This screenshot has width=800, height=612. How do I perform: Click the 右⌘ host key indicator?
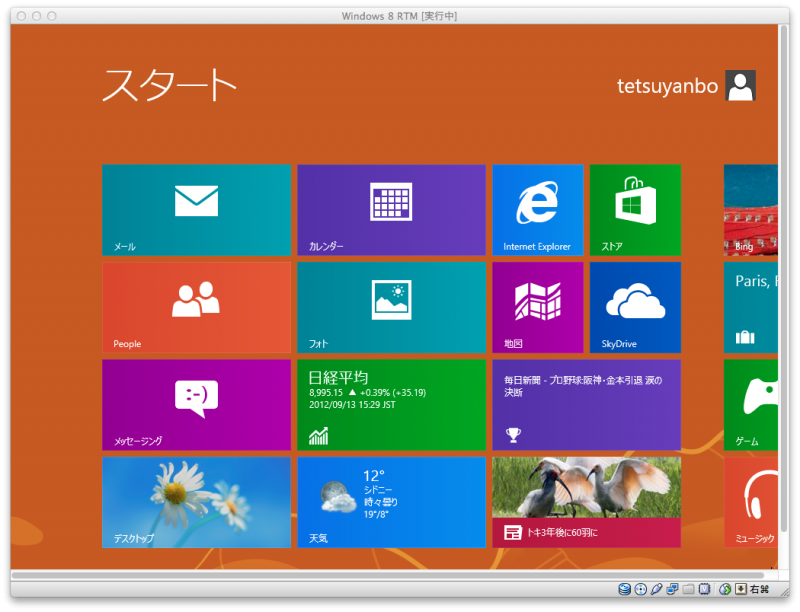point(760,590)
